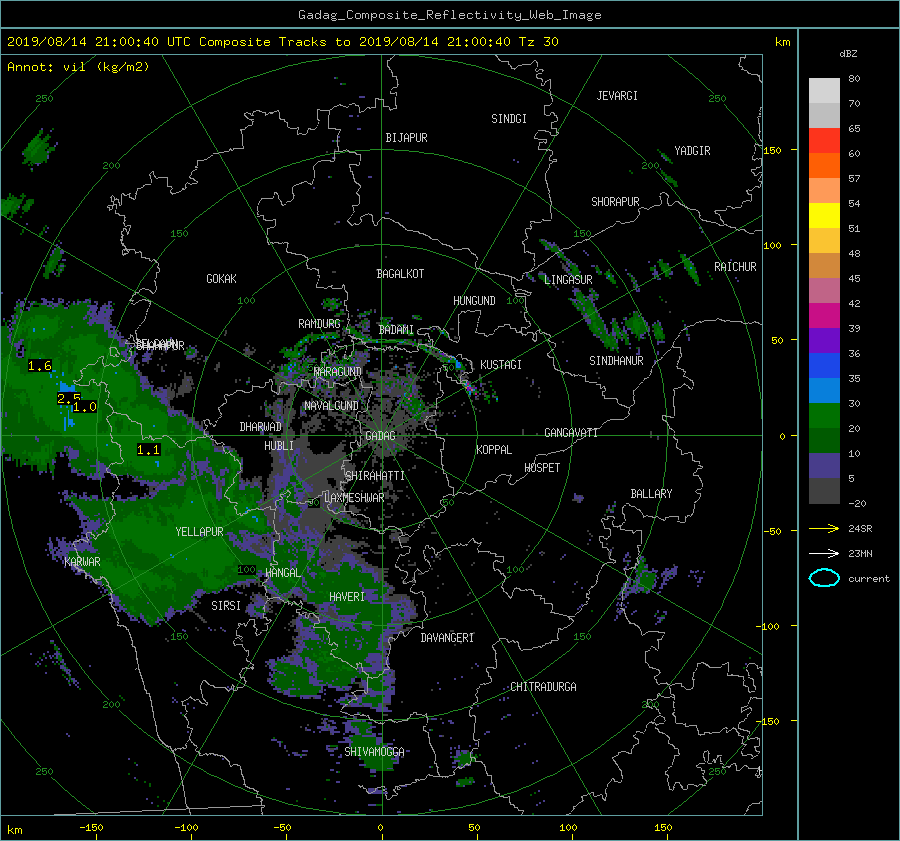
Task: Click the LINGASUR city label
Action: 568,280
